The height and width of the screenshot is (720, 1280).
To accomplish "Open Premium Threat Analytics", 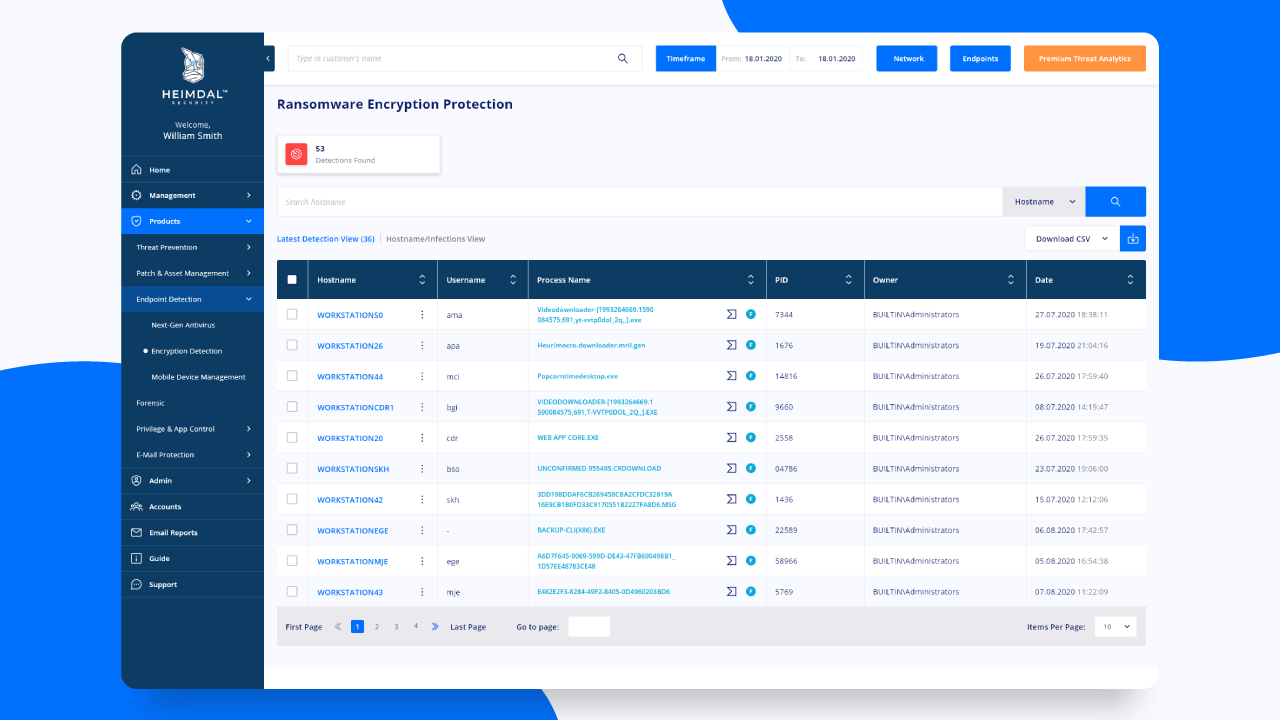I will pyautogui.click(x=1085, y=59).
